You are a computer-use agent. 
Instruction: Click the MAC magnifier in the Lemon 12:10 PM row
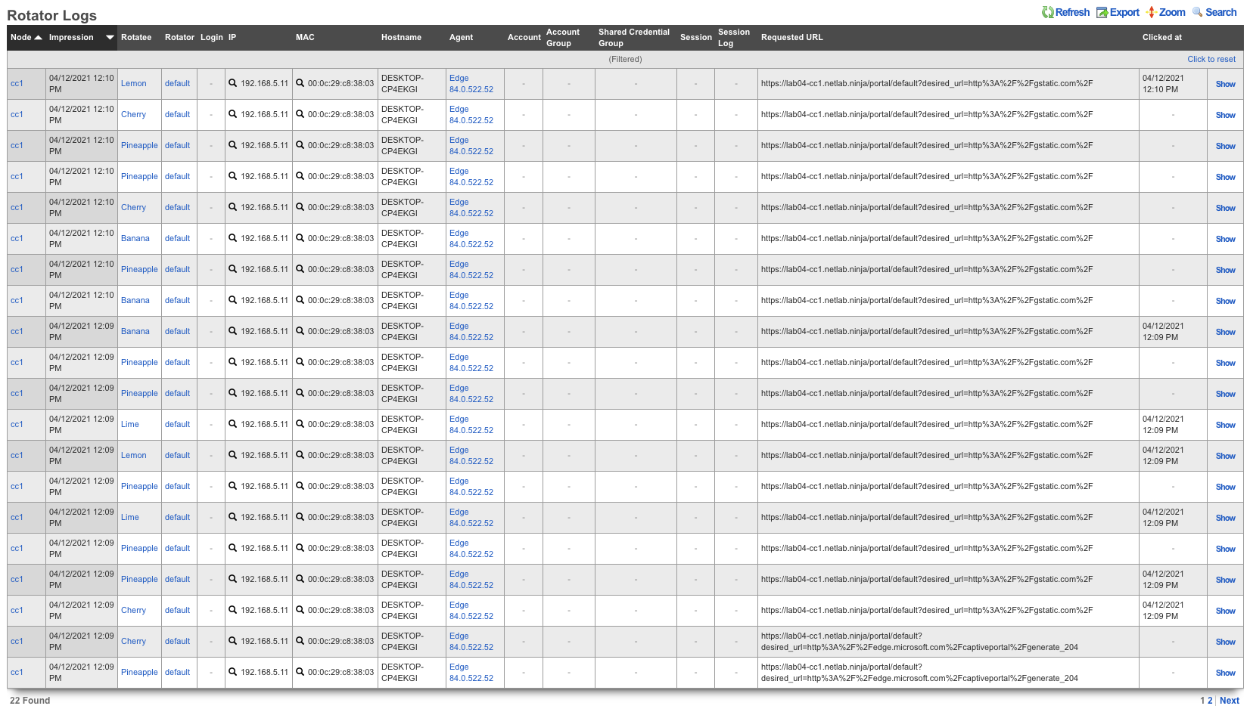(x=300, y=84)
